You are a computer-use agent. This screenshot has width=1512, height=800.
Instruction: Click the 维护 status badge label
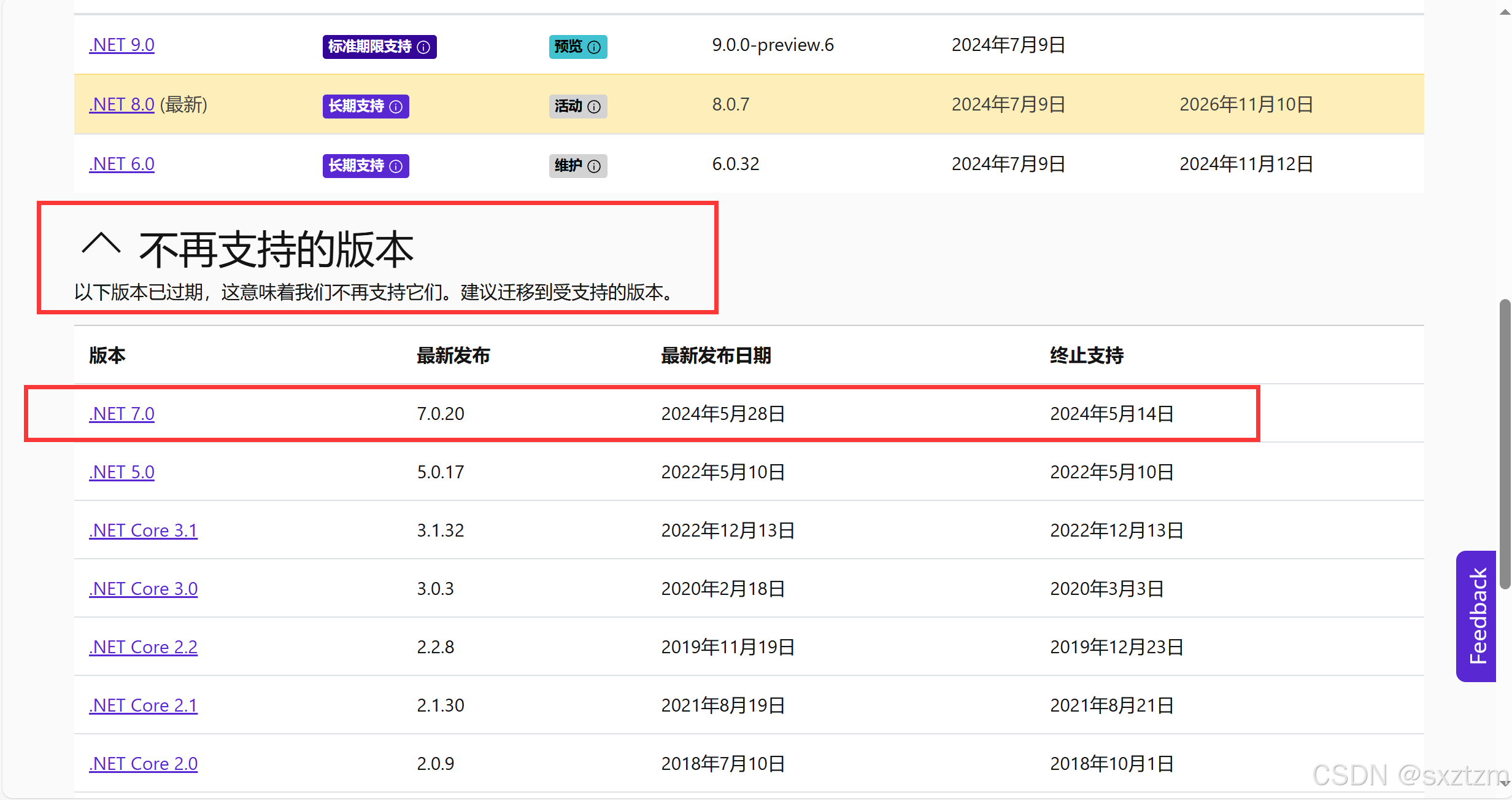point(568,166)
